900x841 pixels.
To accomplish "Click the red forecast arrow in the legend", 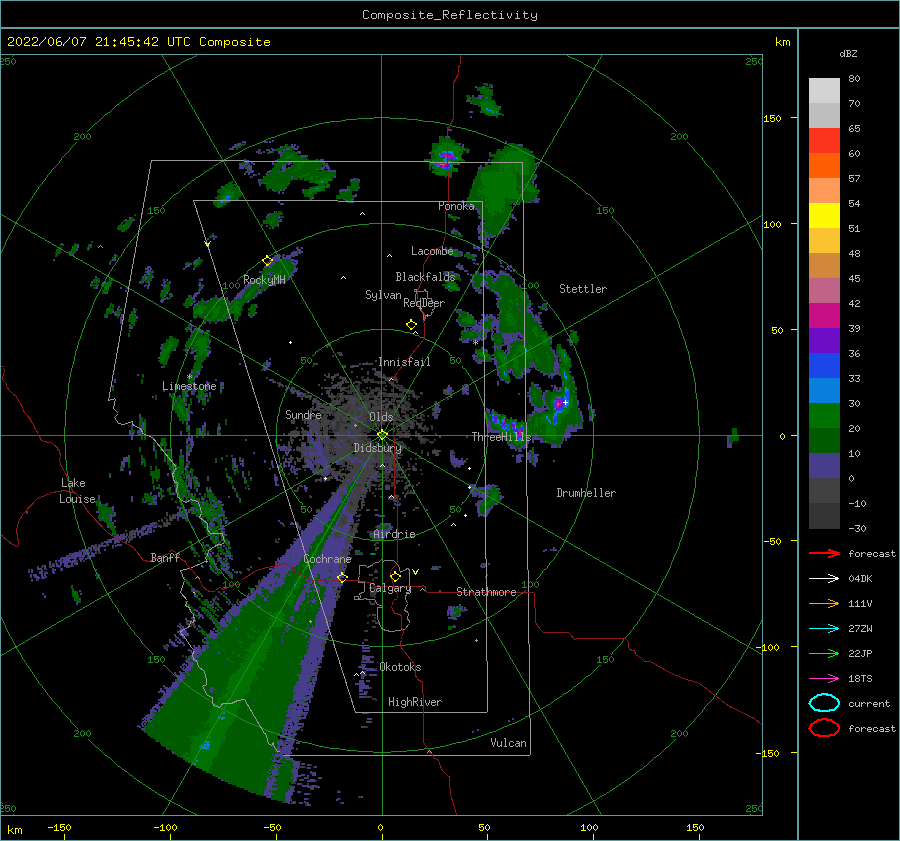I will [x=824, y=553].
